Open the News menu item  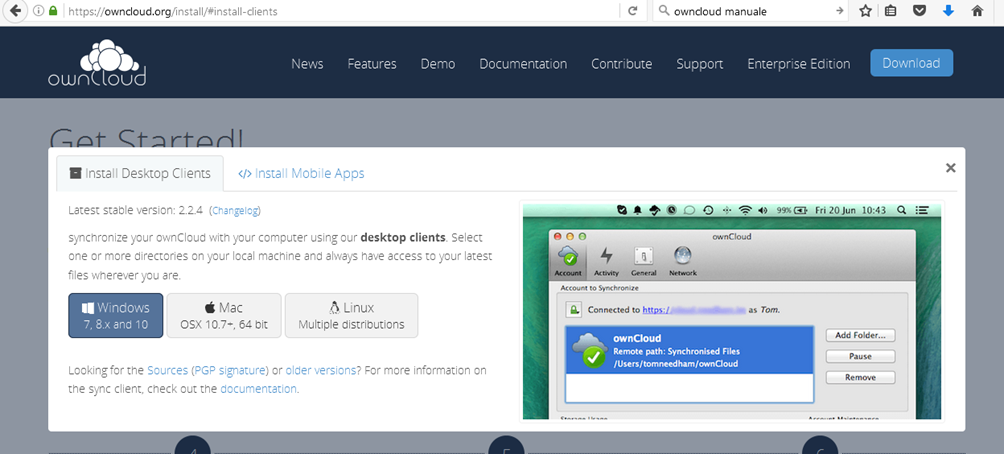tap(307, 63)
